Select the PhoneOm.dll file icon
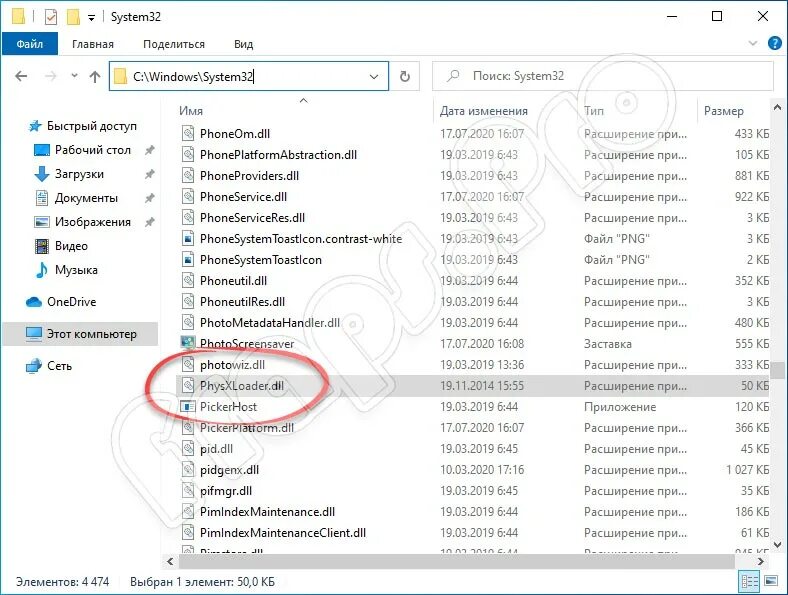The height and width of the screenshot is (595, 788). 187,133
